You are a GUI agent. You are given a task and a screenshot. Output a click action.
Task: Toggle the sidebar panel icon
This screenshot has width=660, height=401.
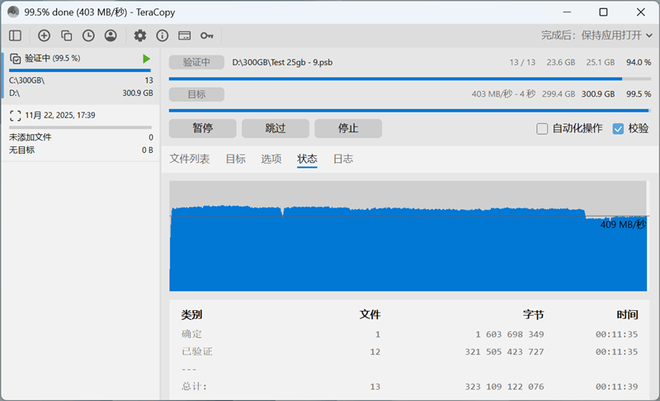15,35
